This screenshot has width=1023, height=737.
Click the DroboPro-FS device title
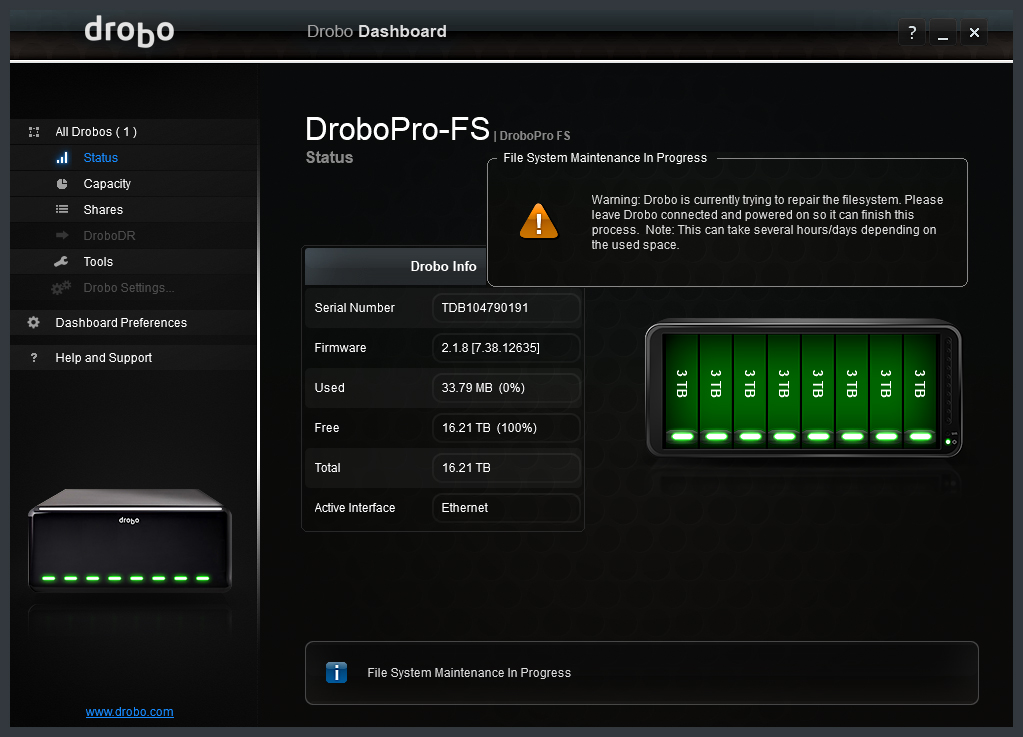[397, 129]
